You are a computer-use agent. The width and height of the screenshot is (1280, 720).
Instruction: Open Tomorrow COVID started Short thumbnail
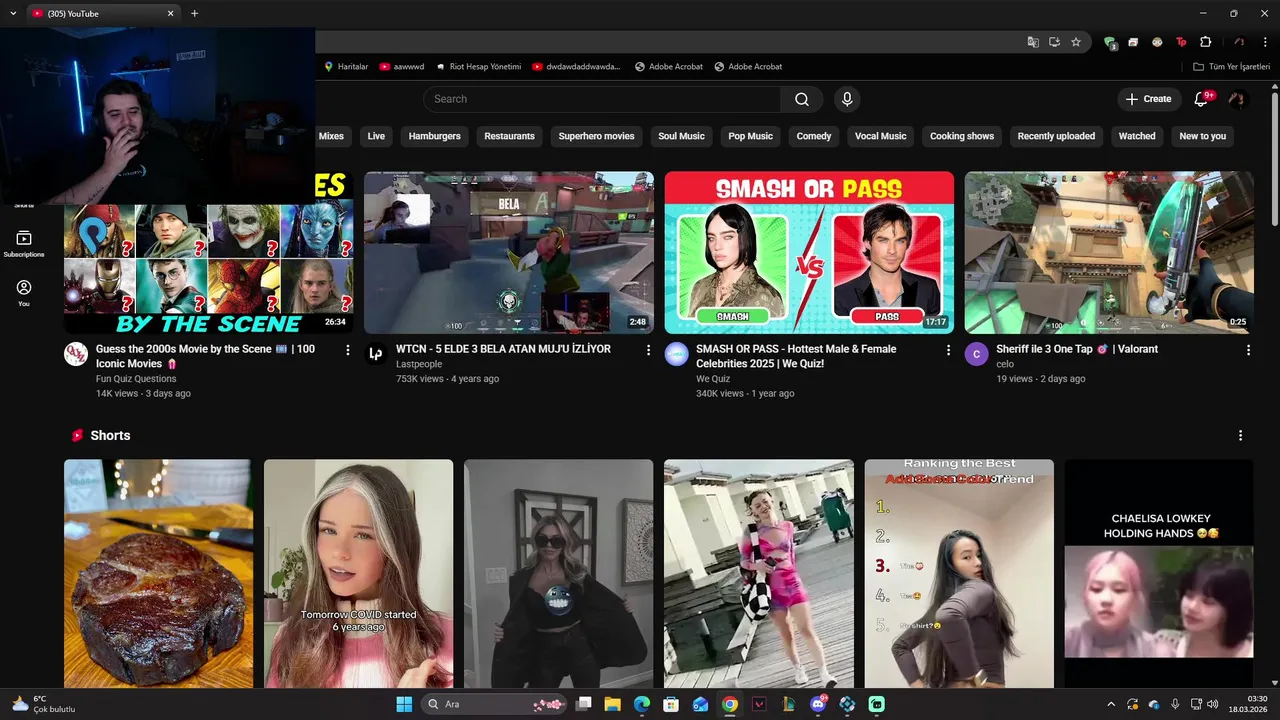point(358,574)
